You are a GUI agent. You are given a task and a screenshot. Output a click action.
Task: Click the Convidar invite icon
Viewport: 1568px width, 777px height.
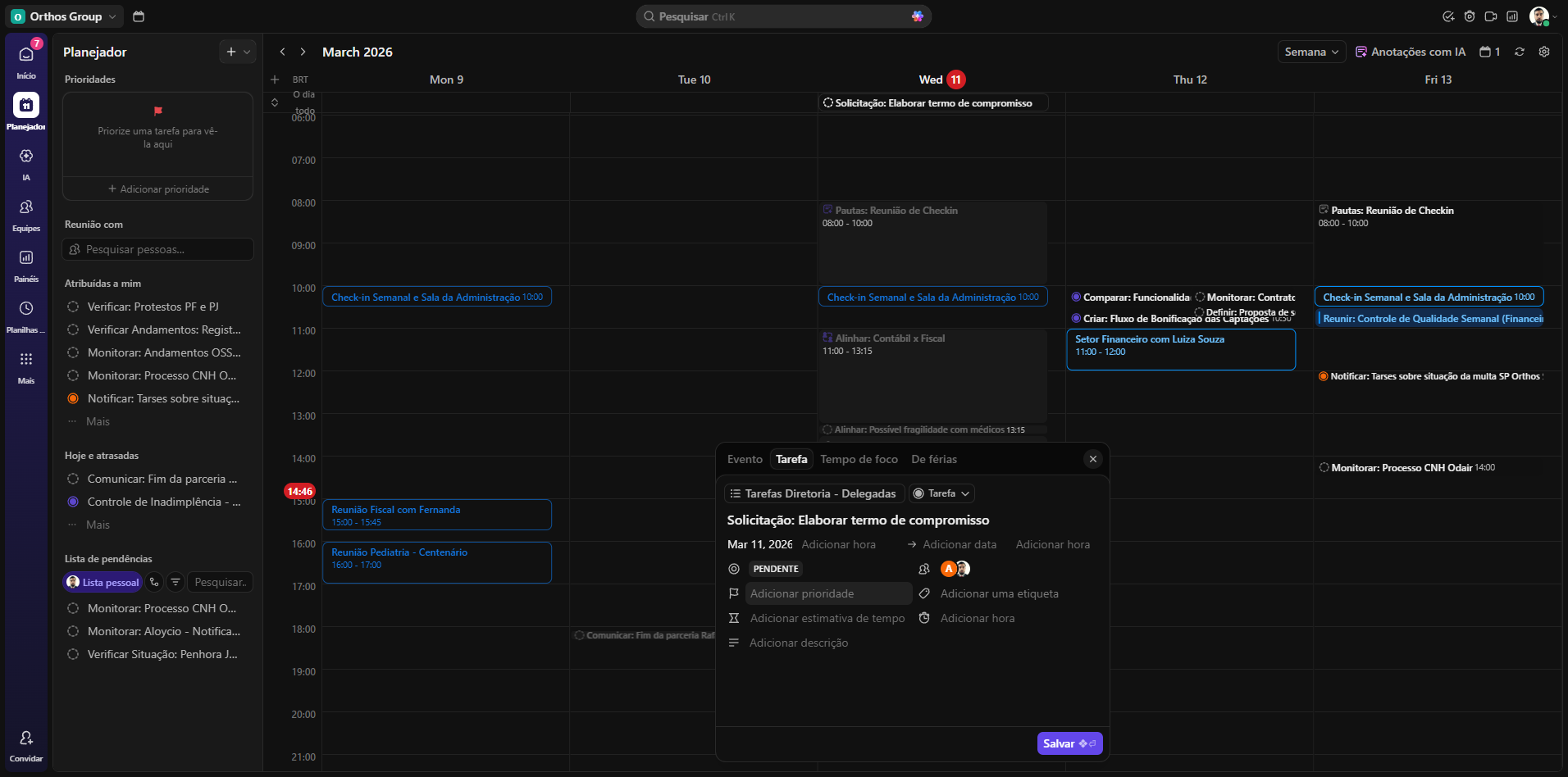pos(26,738)
